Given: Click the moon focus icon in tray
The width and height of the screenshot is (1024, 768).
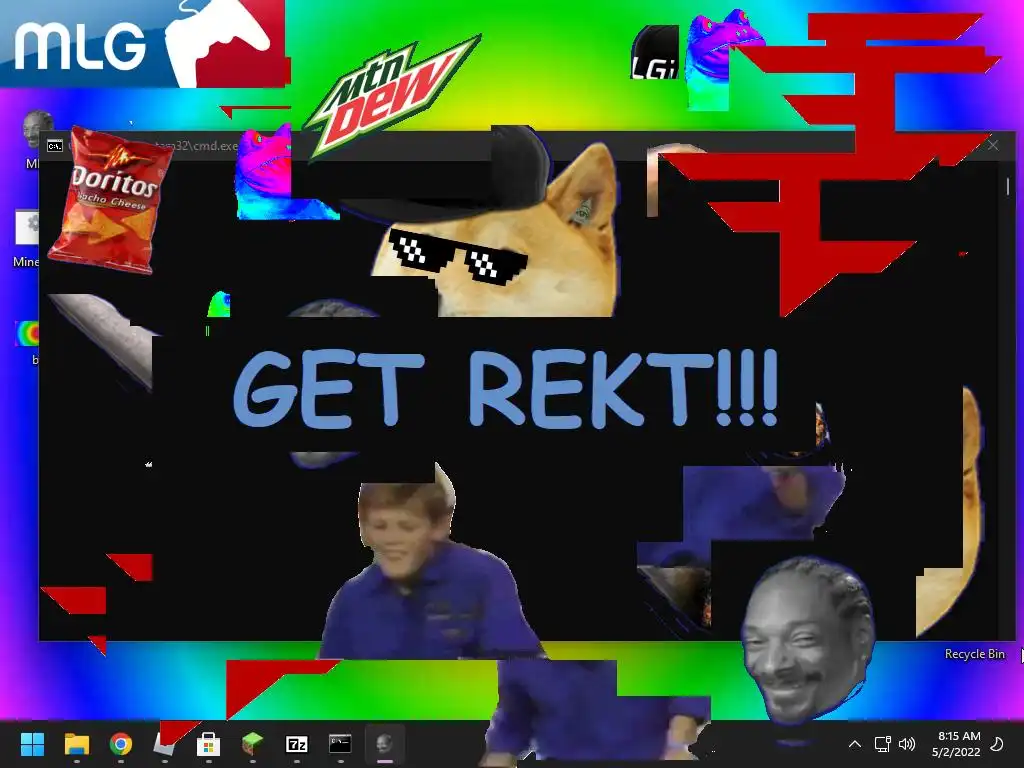Looking at the screenshot, I should tap(997, 743).
